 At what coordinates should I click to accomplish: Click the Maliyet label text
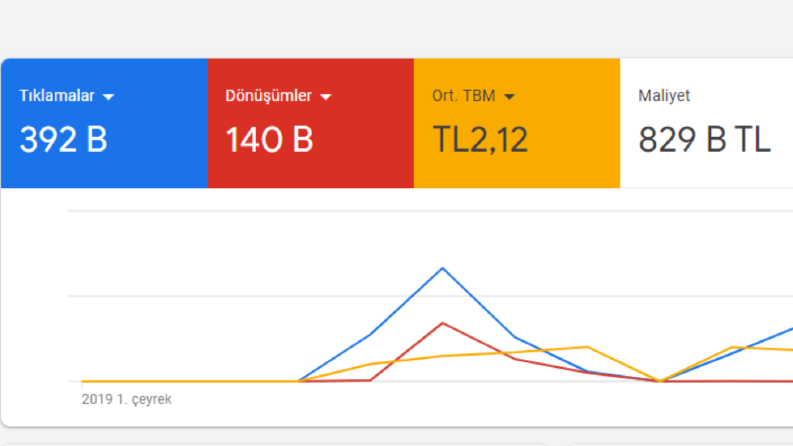pyautogui.click(x=664, y=96)
